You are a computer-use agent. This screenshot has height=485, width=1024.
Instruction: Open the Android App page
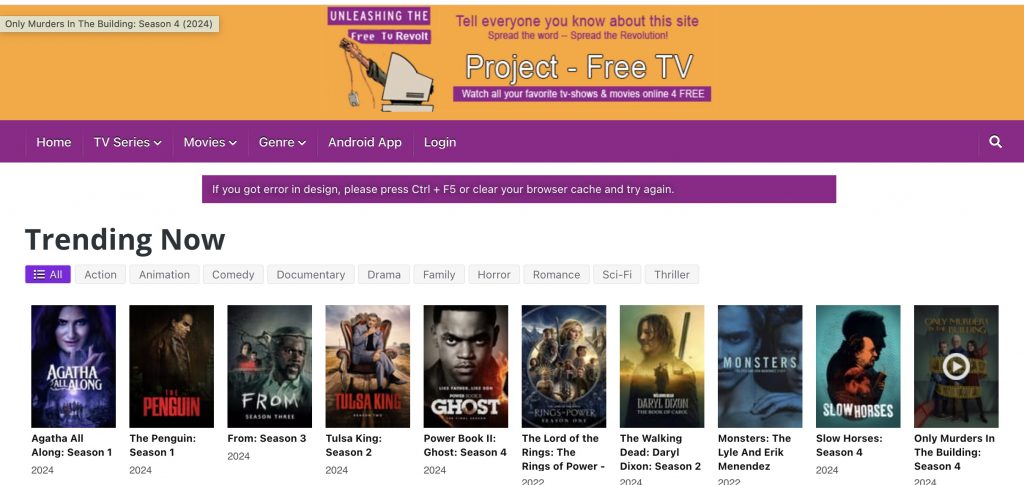(365, 142)
